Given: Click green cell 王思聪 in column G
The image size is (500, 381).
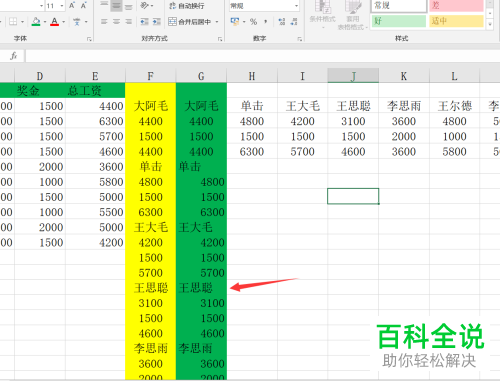Looking at the screenshot, I should tap(201, 288).
